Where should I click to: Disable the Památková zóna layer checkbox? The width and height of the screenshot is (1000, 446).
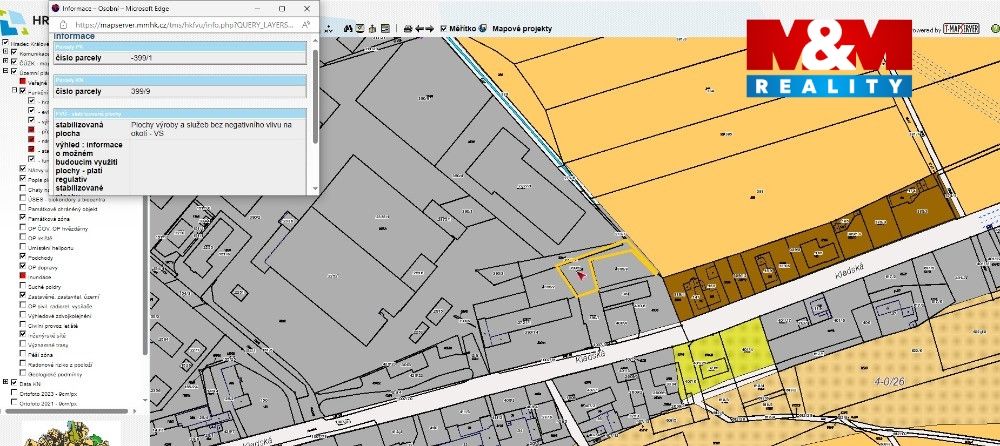[23, 218]
